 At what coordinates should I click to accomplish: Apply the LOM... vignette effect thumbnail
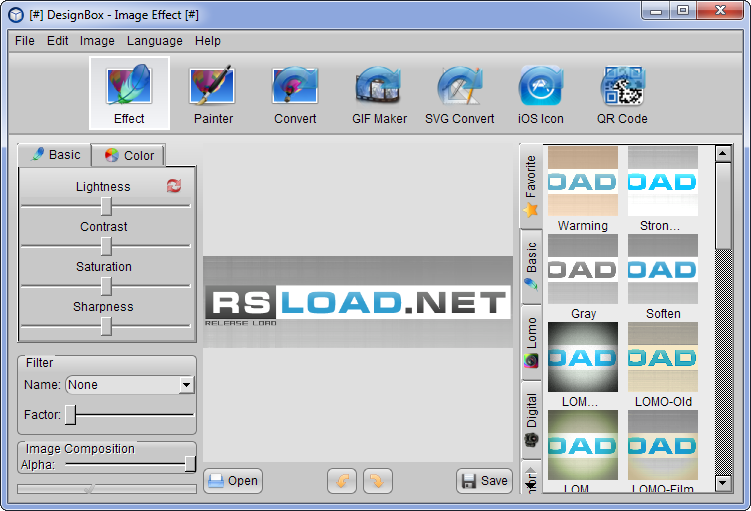coord(583,357)
